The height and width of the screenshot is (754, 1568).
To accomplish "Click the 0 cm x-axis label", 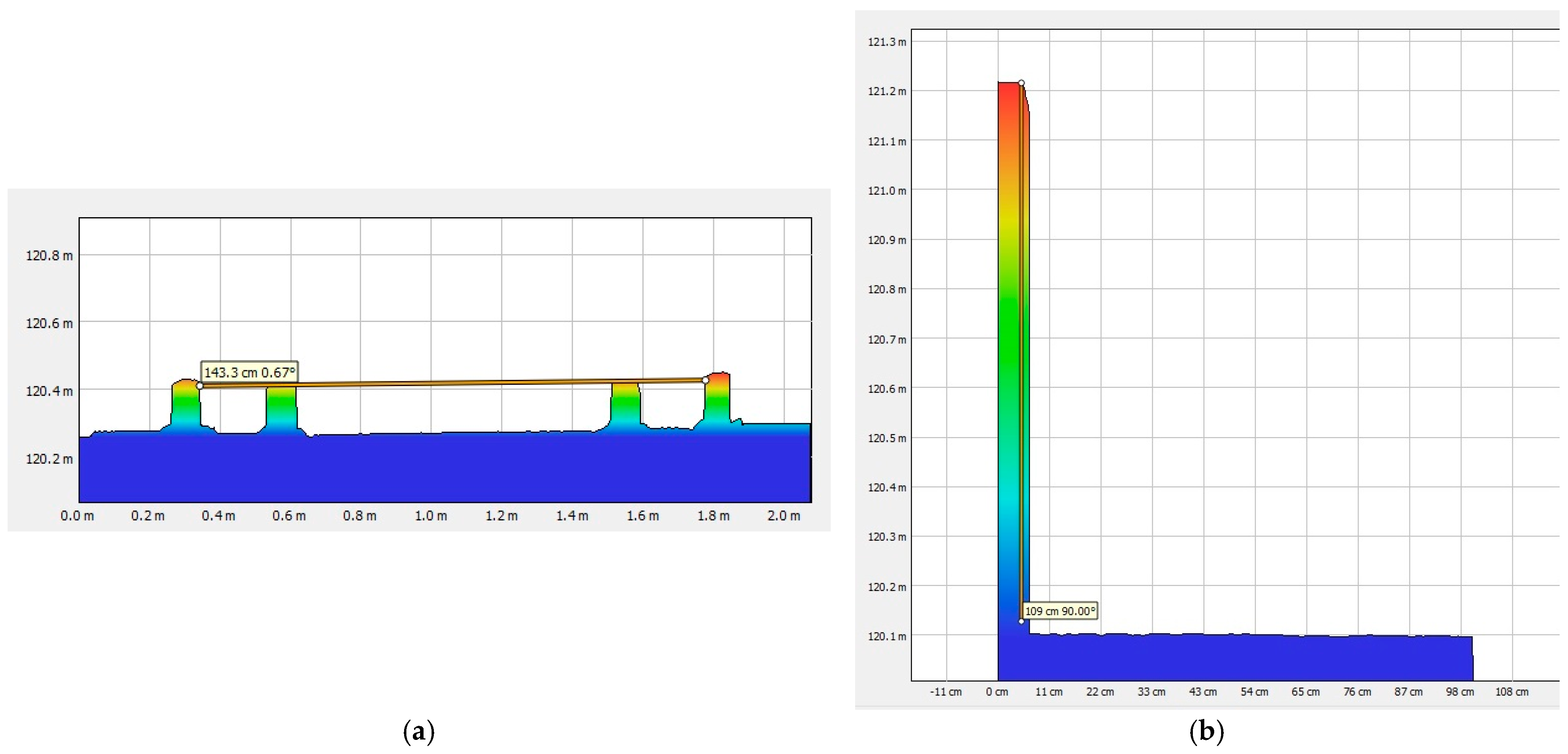I will click(997, 692).
